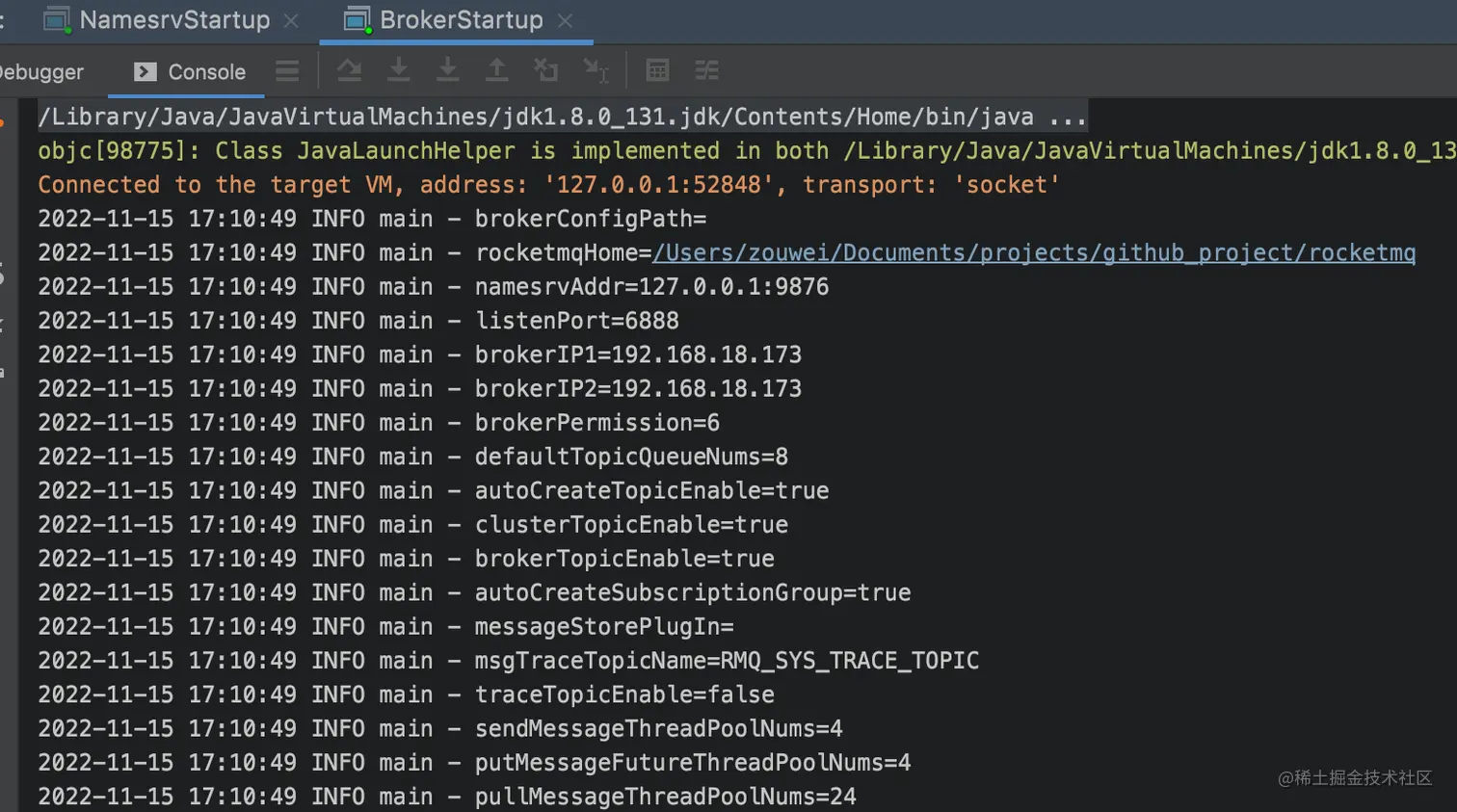Click the namesrvAddr=127.0.0.1:9876 log line
This screenshot has width=1457, height=812.
pos(651,287)
